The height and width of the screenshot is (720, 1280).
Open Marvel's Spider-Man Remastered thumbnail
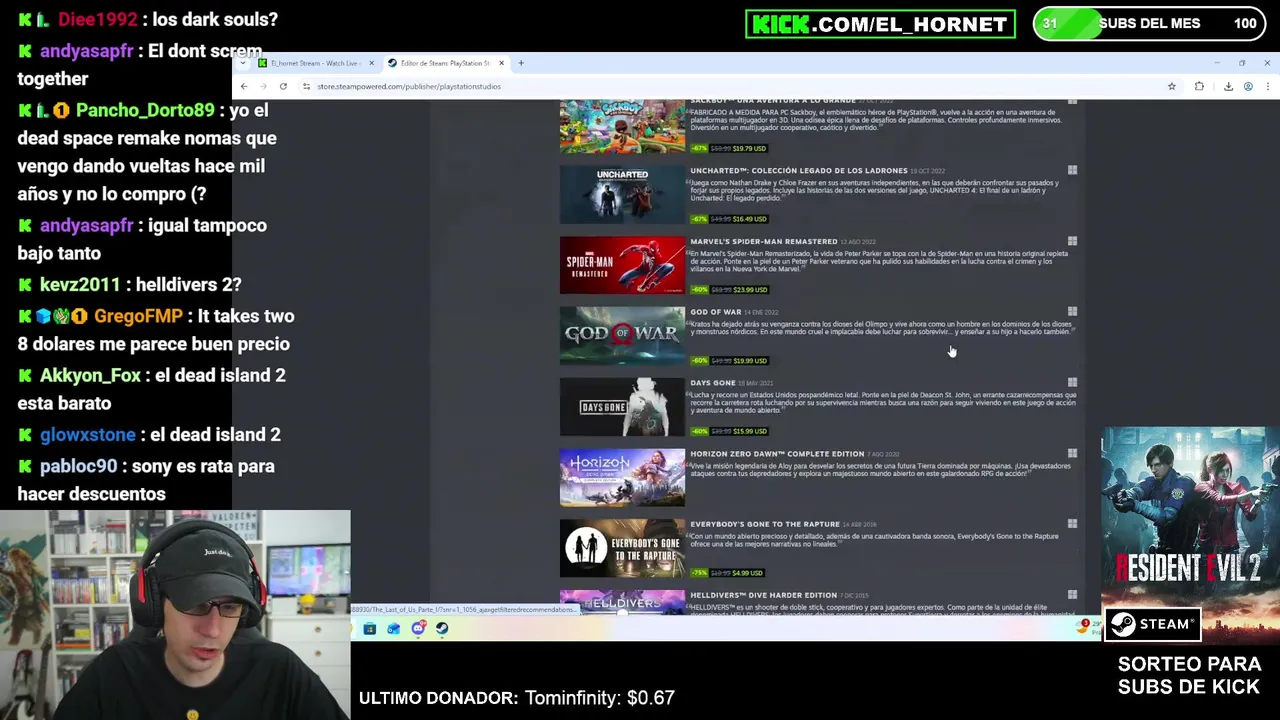pos(622,265)
